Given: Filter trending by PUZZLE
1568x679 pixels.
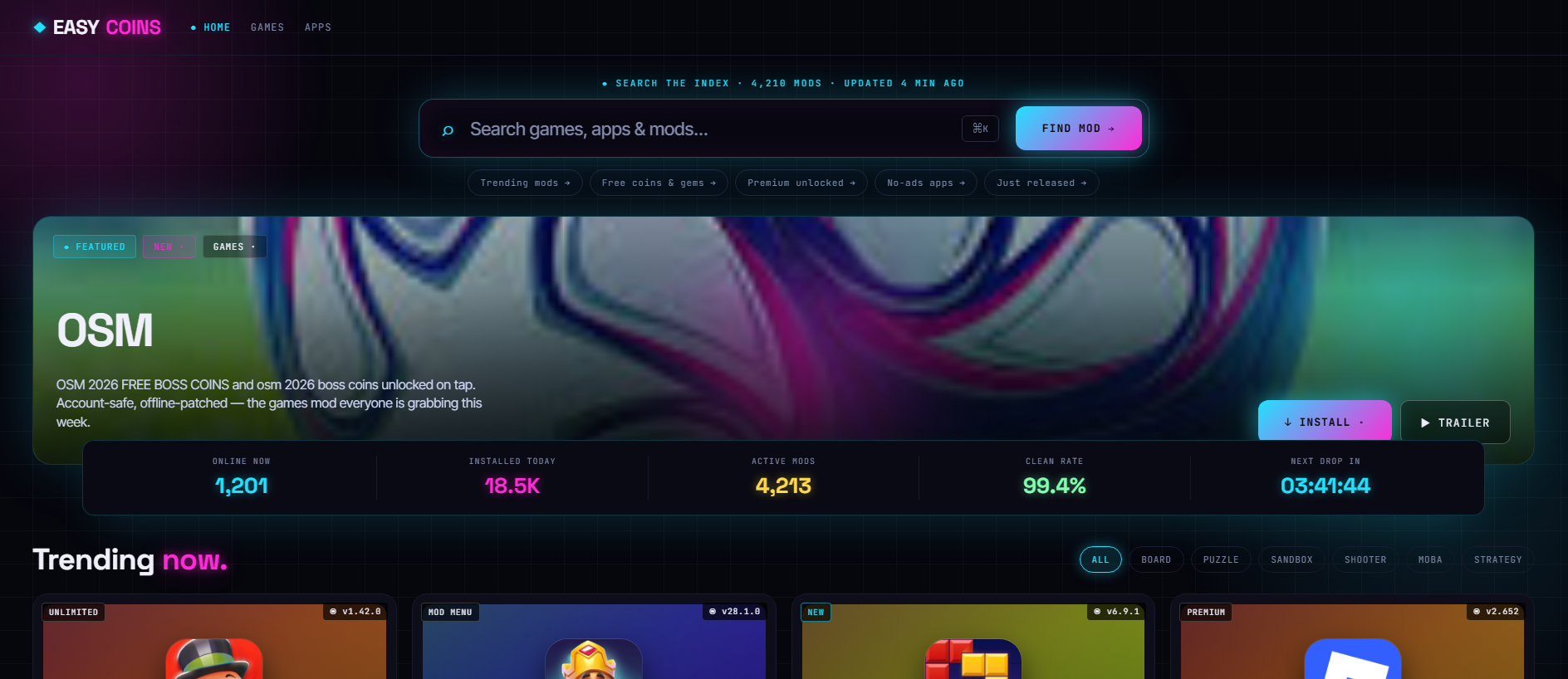Looking at the screenshot, I should [1221, 559].
